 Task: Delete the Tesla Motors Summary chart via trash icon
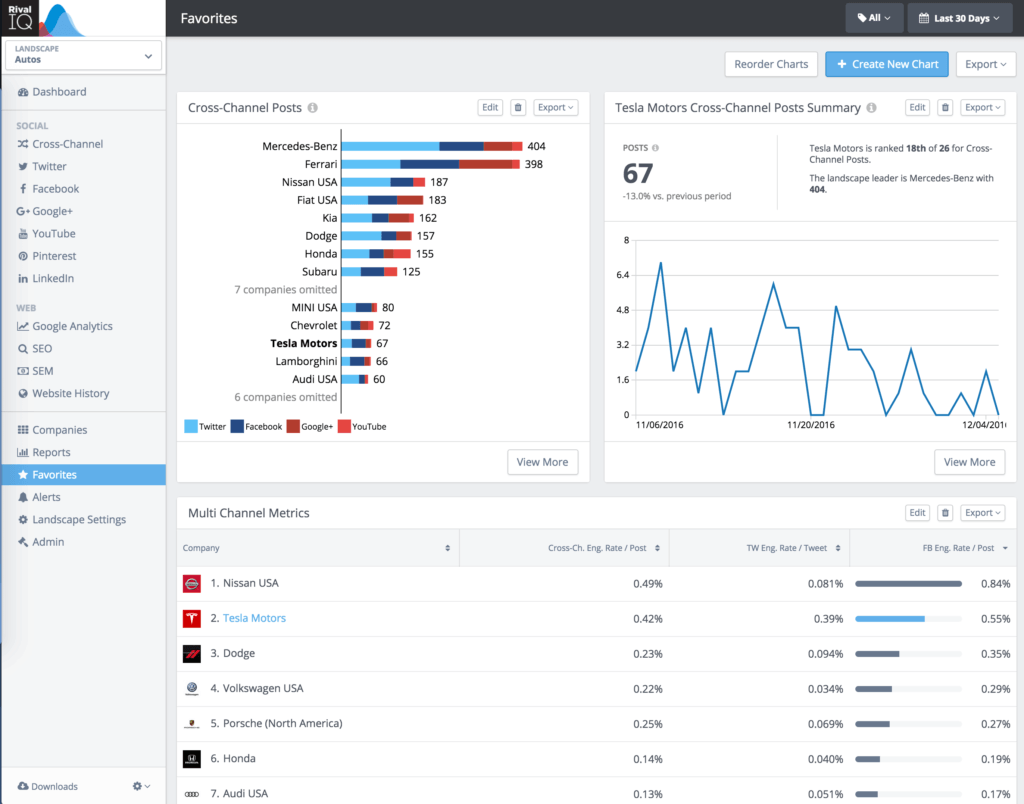(945, 108)
